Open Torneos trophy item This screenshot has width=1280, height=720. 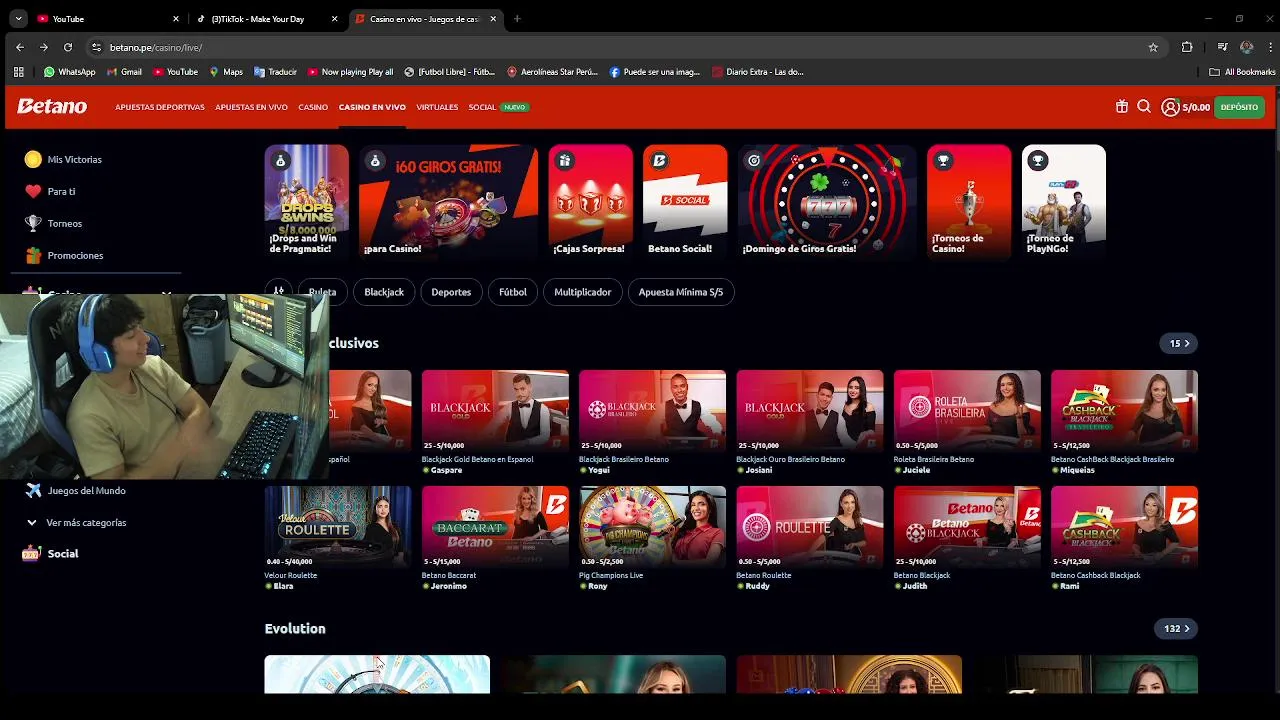click(x=54, y=223)
